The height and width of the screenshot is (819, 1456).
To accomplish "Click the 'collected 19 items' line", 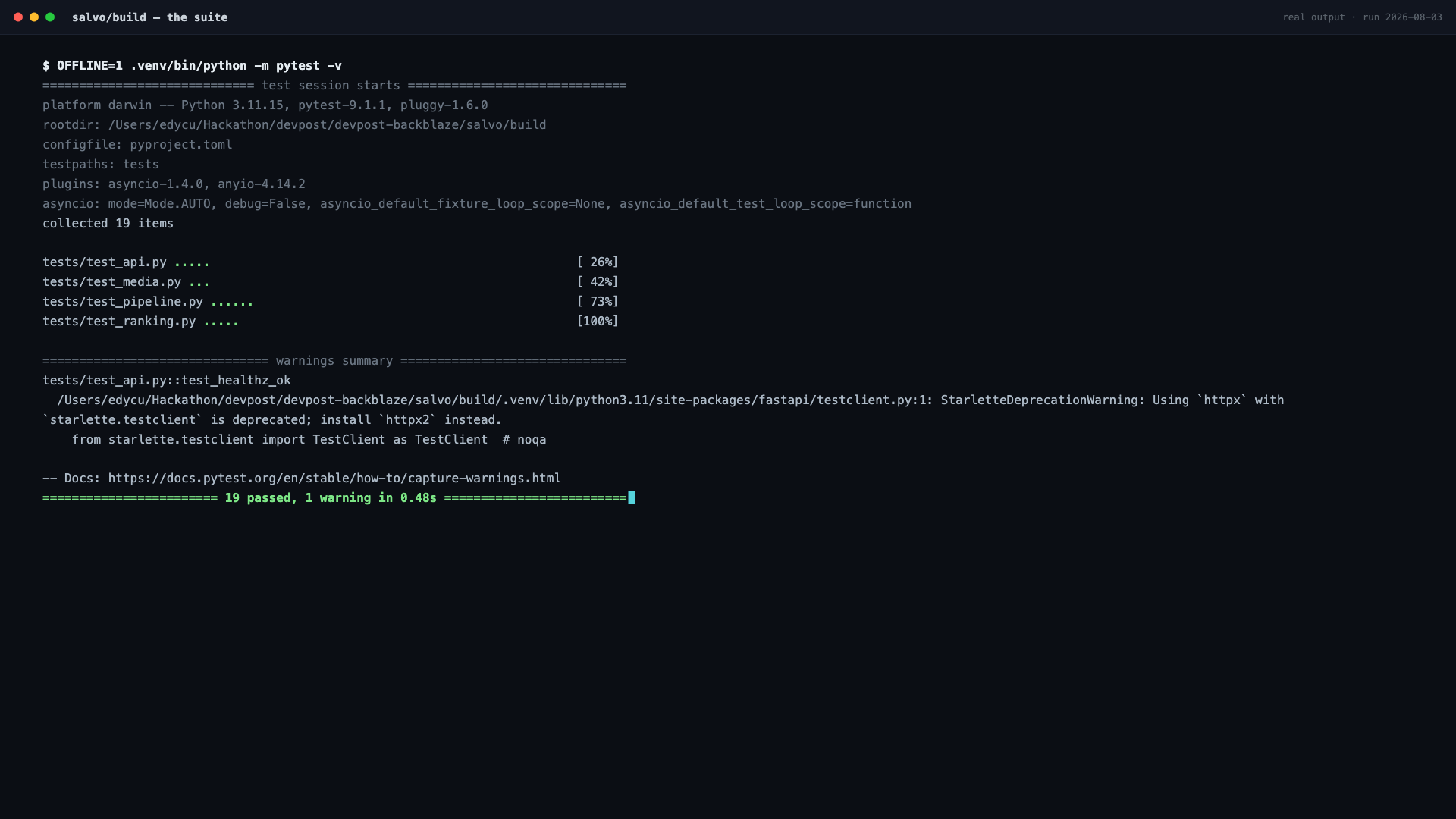I will 108,224.
